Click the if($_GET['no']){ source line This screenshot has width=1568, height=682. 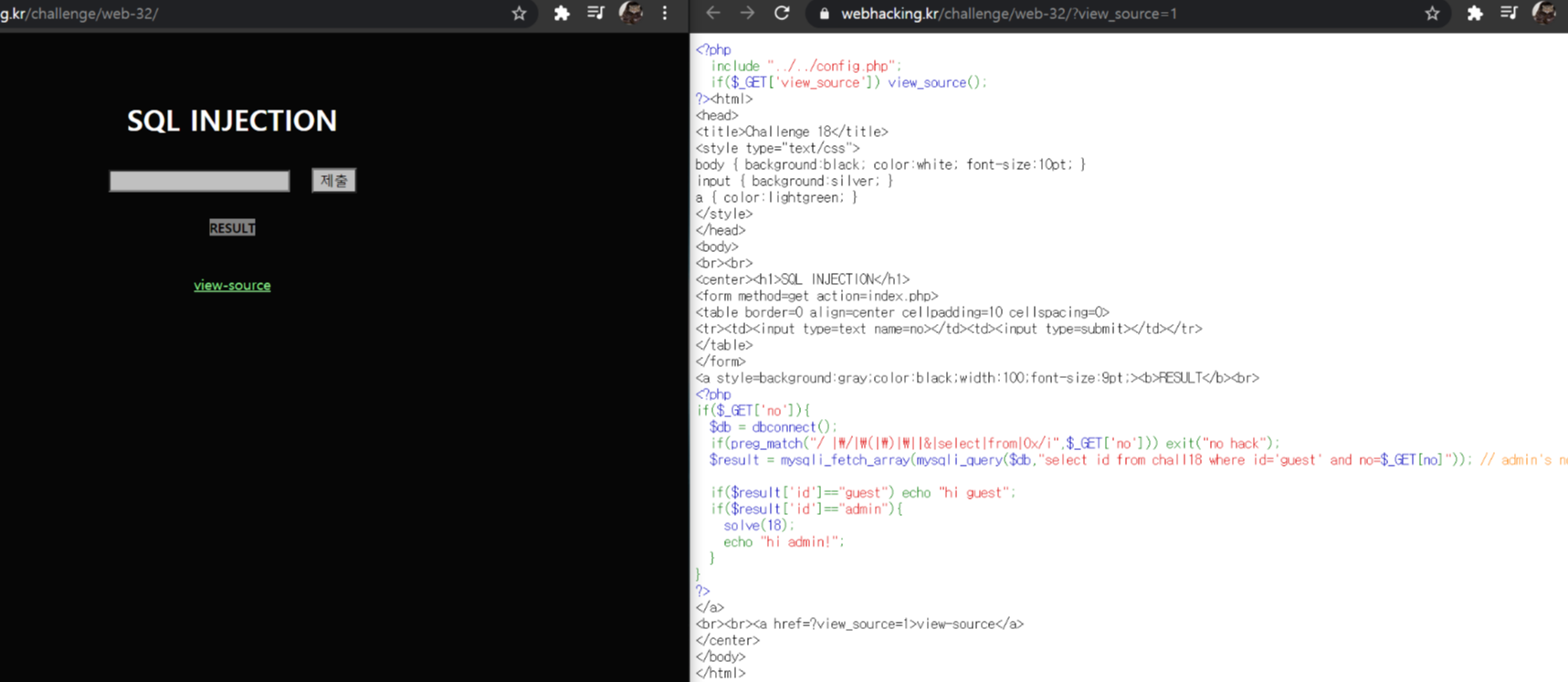(x=753, y=411)
